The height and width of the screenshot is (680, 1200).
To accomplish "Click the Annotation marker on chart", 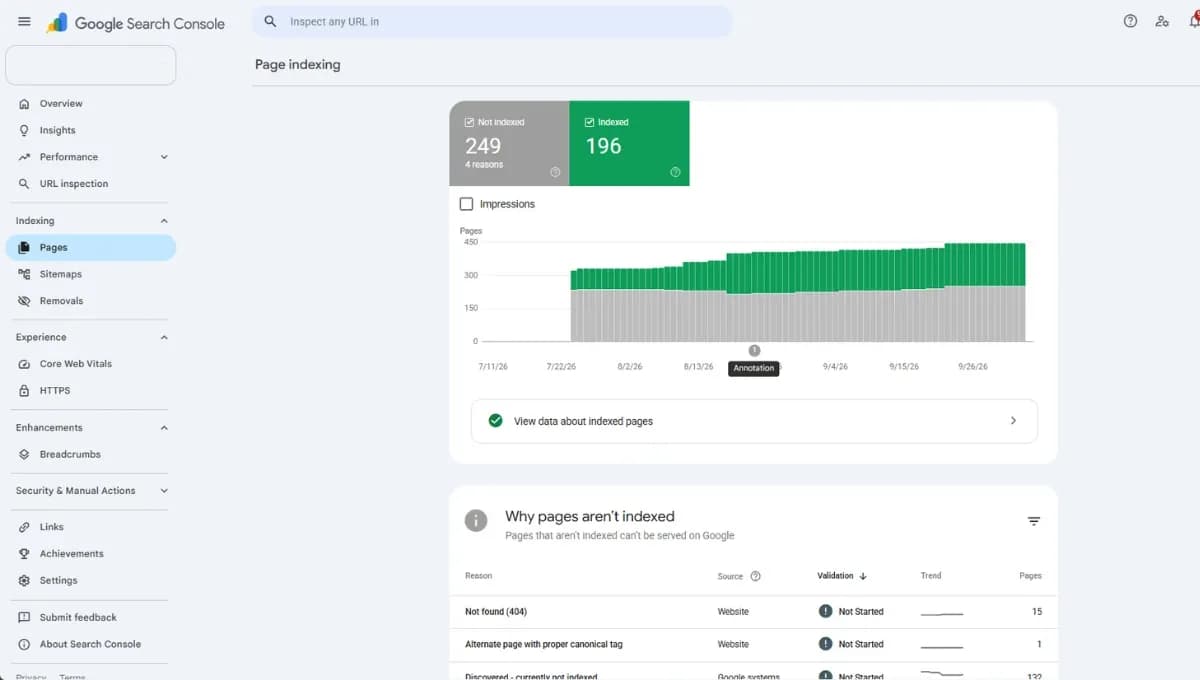I will point(754,351).
